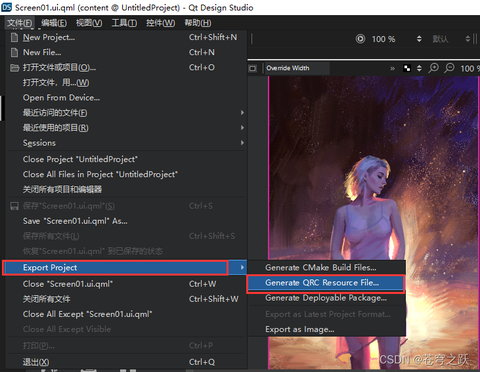Click the New Project document icon

pyautogui.click(x=14, y=37)
